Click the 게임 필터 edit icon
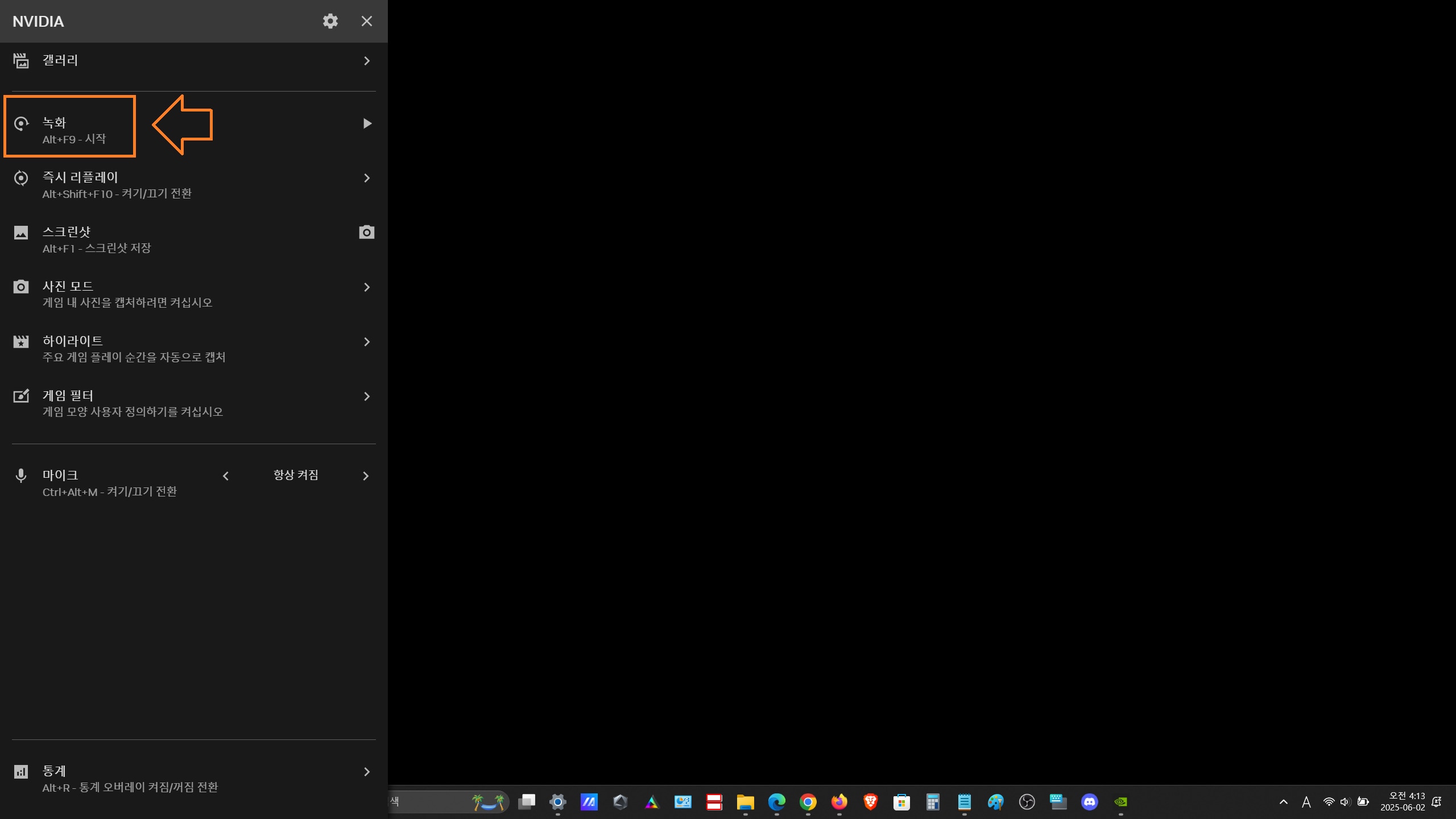The height and width of the screenshot is (819, 1456). click(x=21, y=396)
